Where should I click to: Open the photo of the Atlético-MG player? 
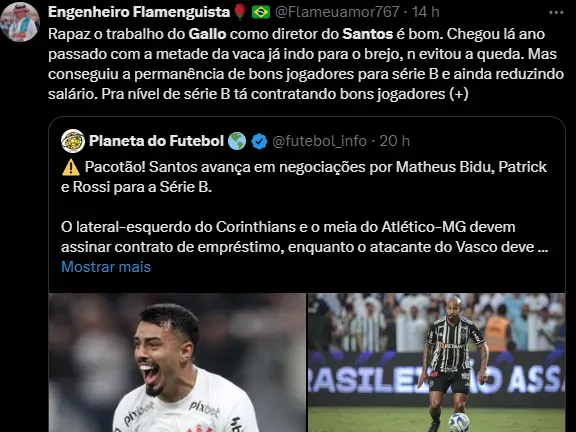[x=436, y=363]
